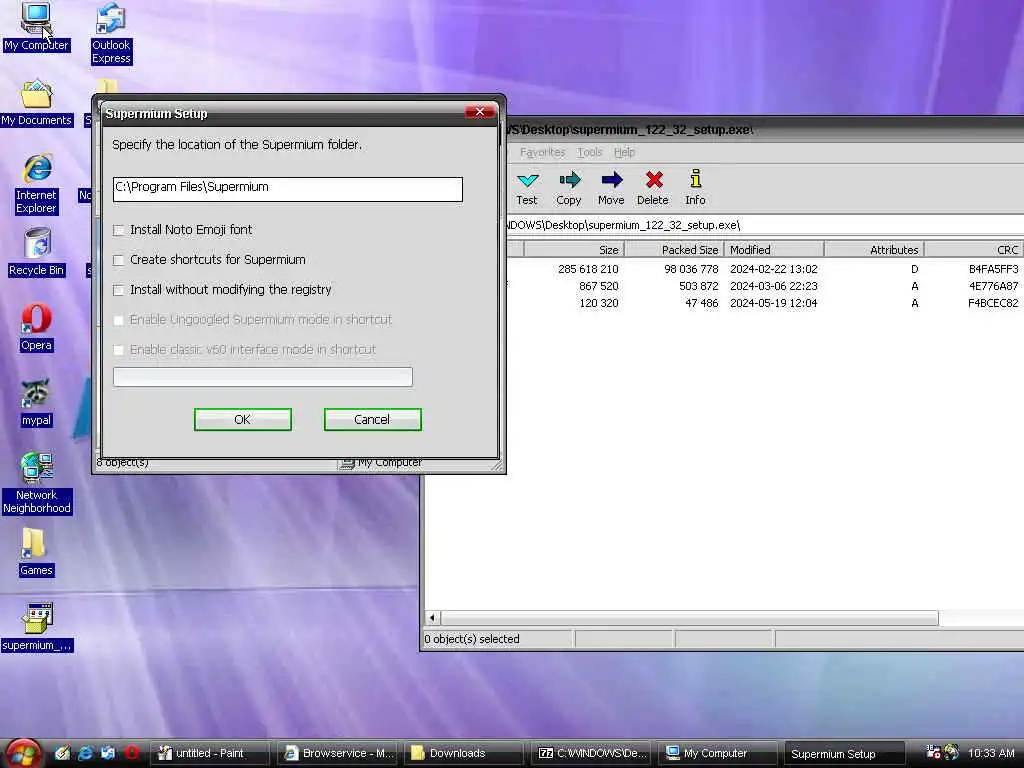Select the row with size 867 520
1024x768 pixels.
pyautogui.click(x=764, y=286)
